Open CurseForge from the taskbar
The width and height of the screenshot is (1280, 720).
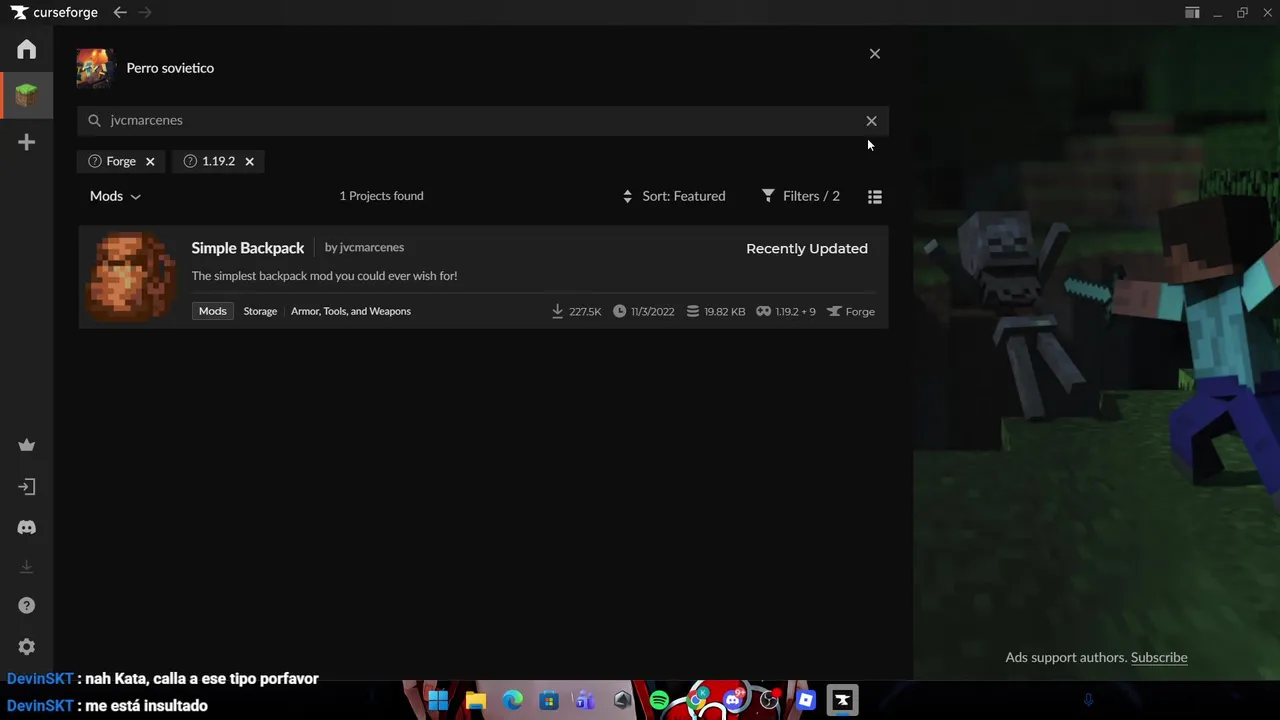[843, 701]
